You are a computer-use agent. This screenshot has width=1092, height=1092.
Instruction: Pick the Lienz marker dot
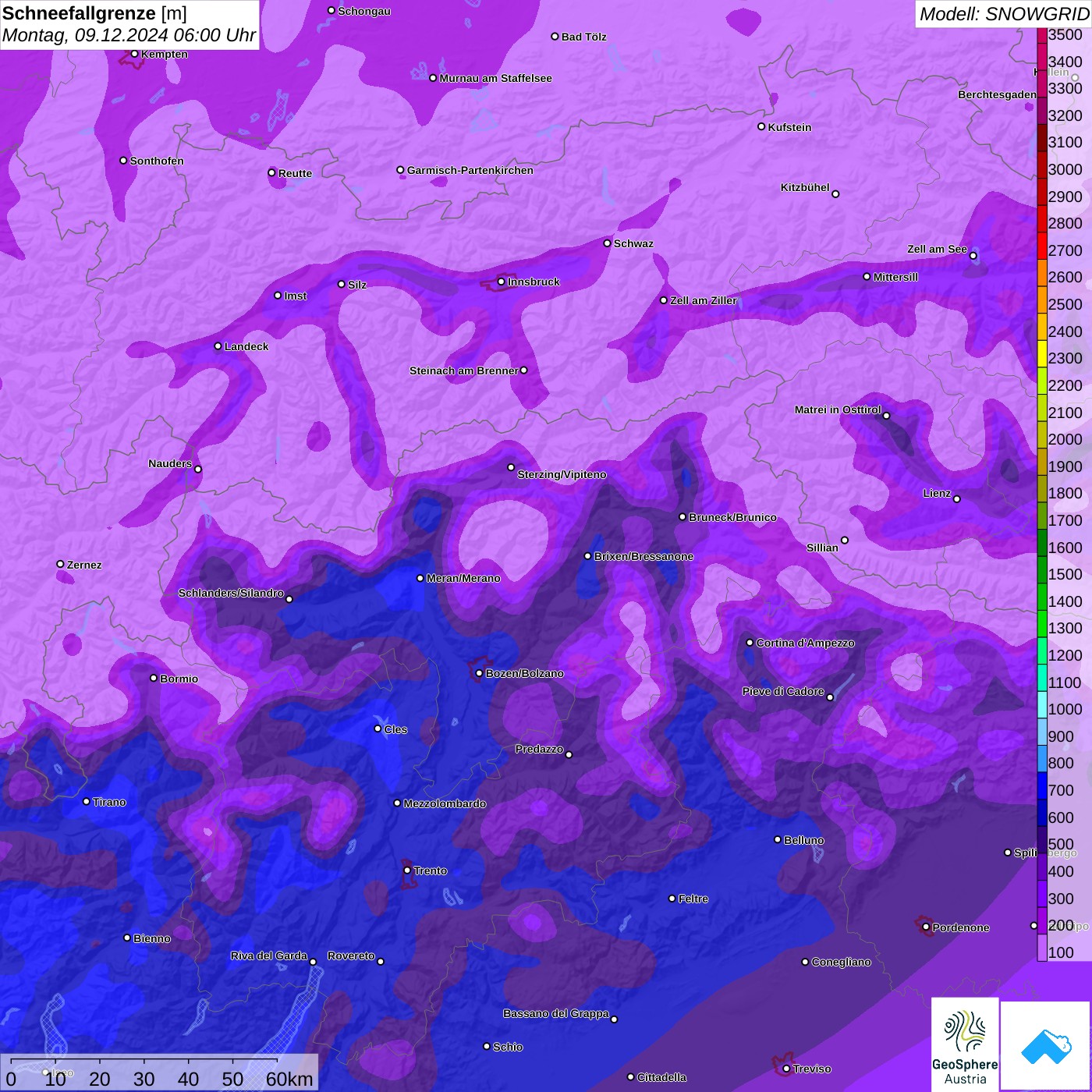[x=957, y=499]
